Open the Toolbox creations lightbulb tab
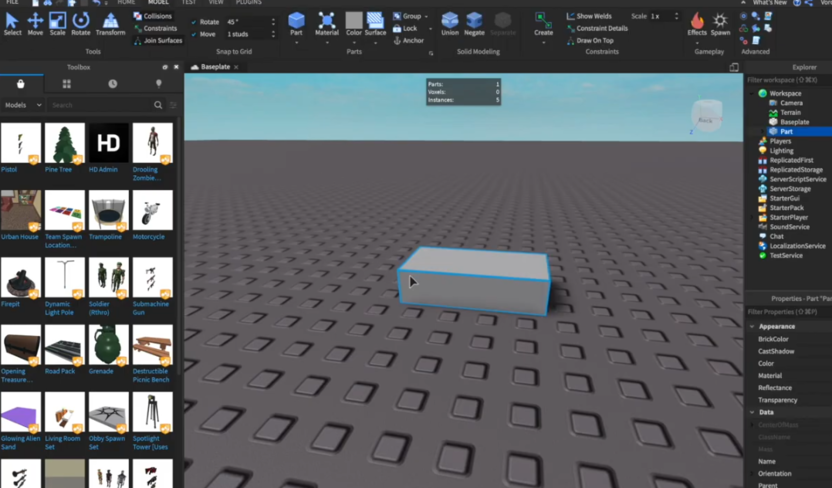 click(x=158, y=84)
